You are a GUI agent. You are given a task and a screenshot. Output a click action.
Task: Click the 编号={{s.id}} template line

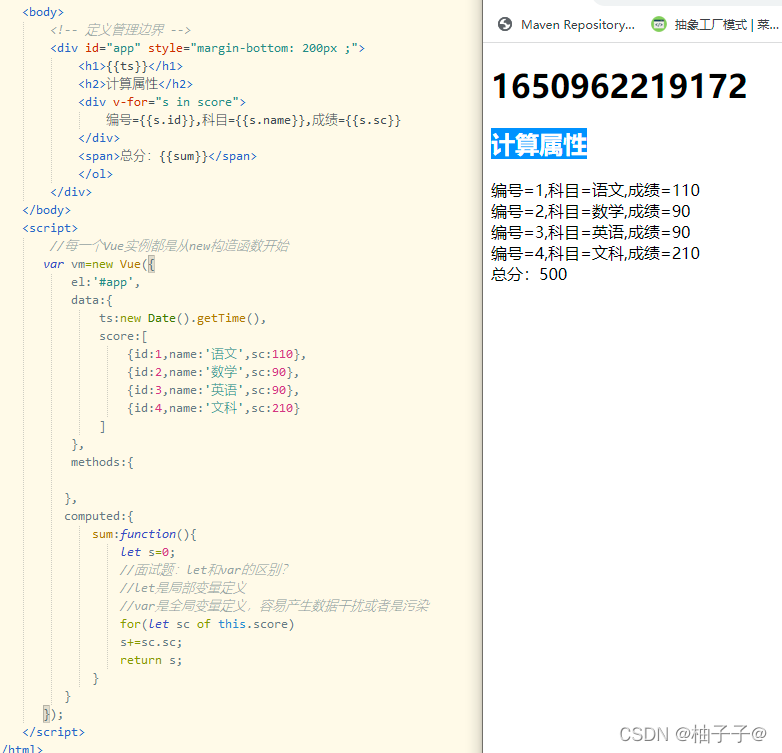click(x=253, y=120)
